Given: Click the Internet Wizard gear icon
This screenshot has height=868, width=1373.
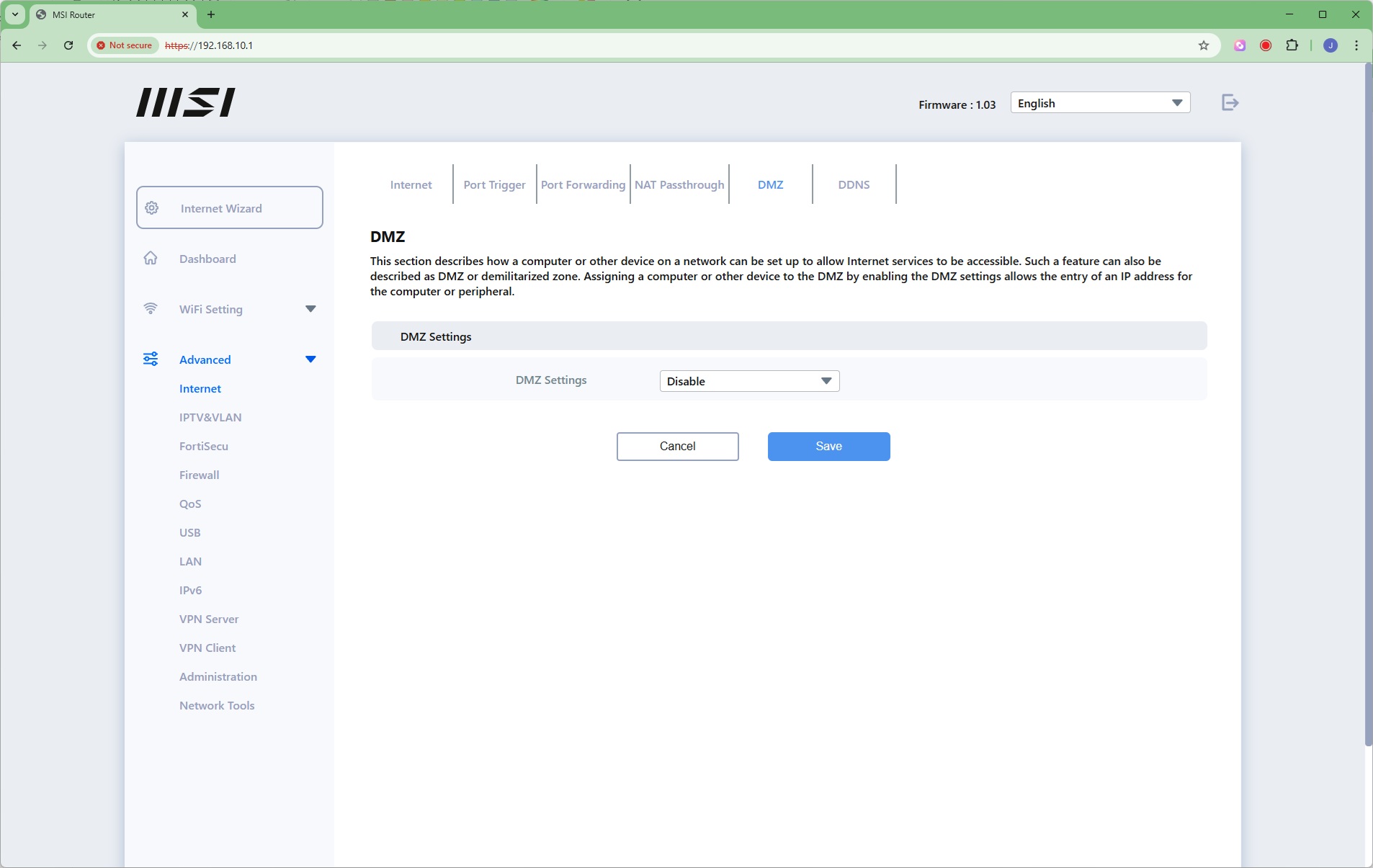Looking at the screenshot, I should point(152,208).
